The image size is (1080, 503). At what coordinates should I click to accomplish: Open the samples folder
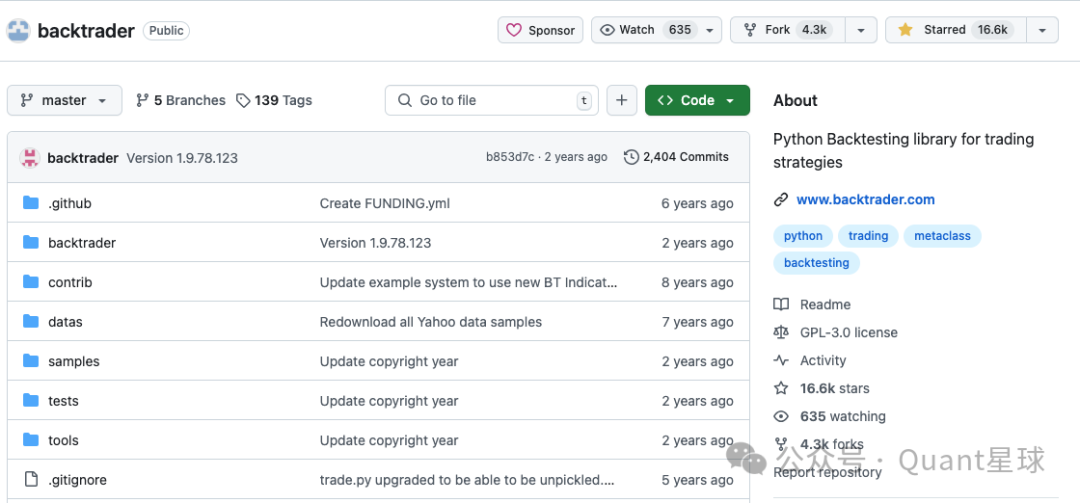tap(74, 361)
